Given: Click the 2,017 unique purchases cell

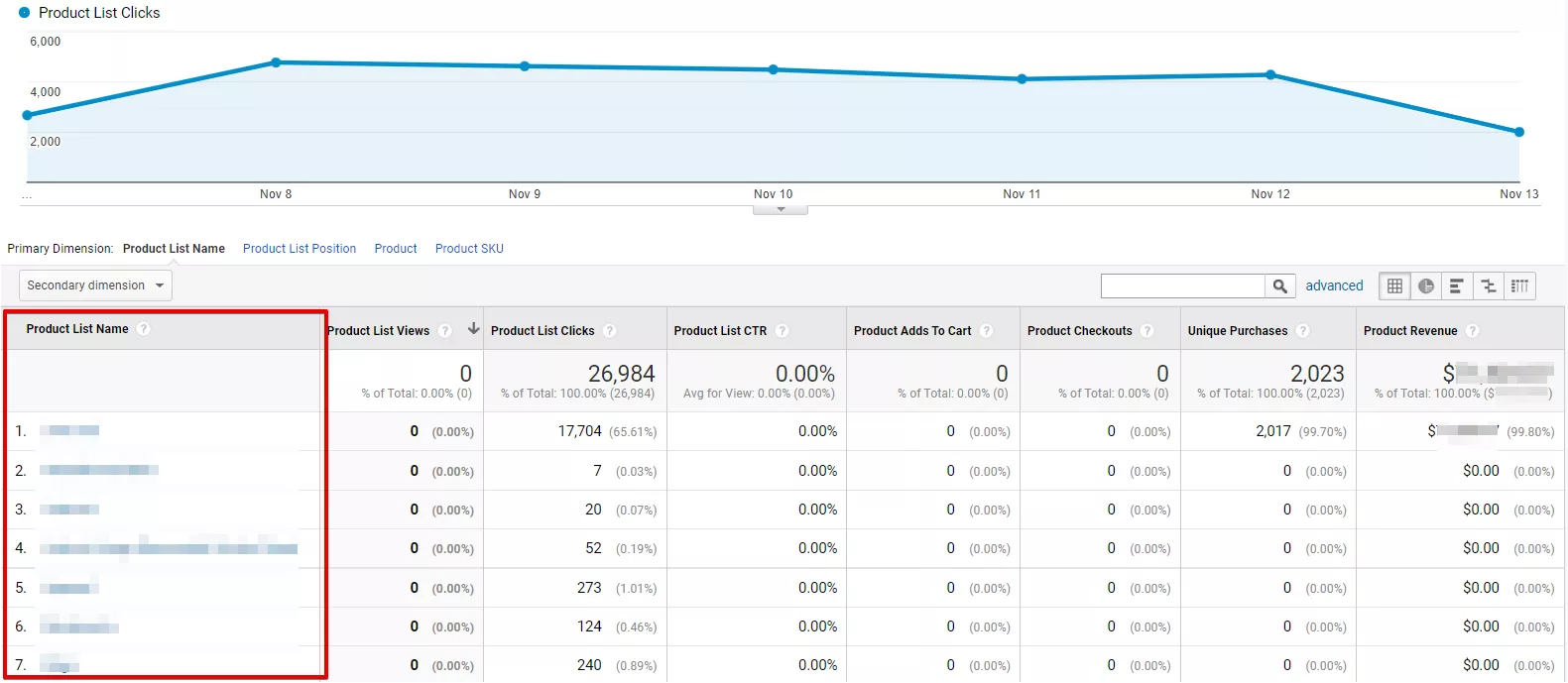Looking at the screenshot, I should point(1273,431).
